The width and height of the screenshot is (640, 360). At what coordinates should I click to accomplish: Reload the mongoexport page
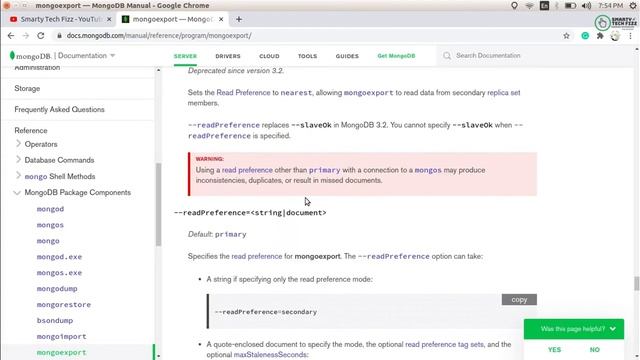click(41, 36)
